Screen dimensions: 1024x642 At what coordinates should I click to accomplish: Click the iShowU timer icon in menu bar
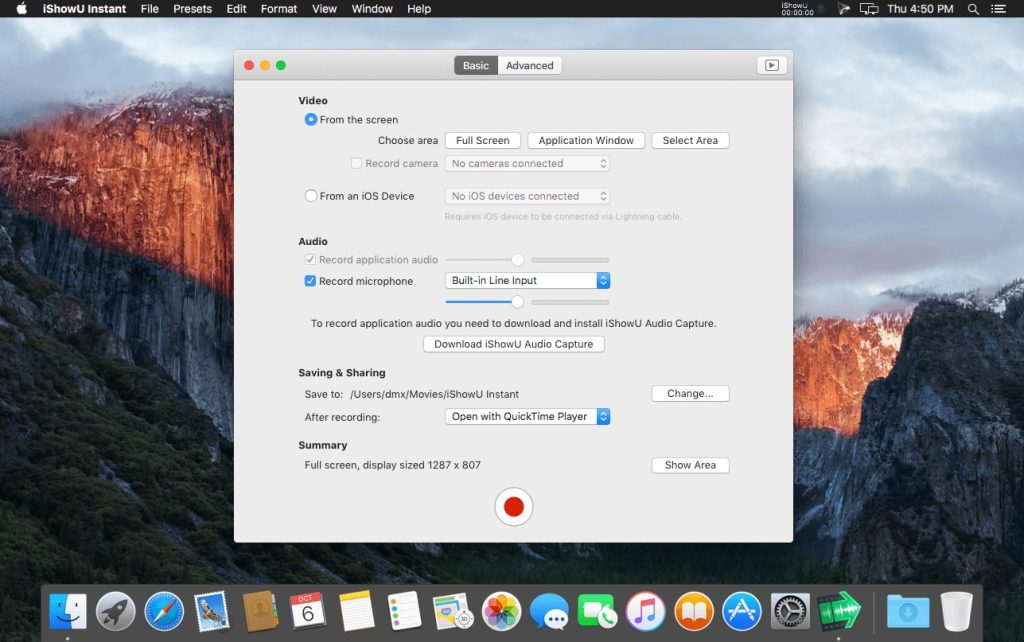[x=797, y=9]
